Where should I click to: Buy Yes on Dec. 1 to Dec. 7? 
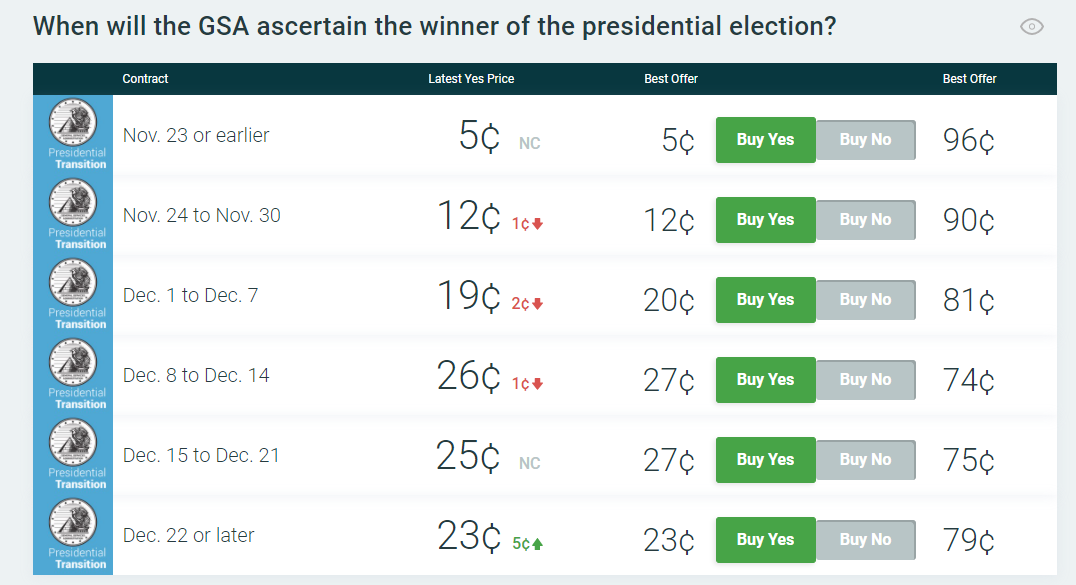pos(765,300)
